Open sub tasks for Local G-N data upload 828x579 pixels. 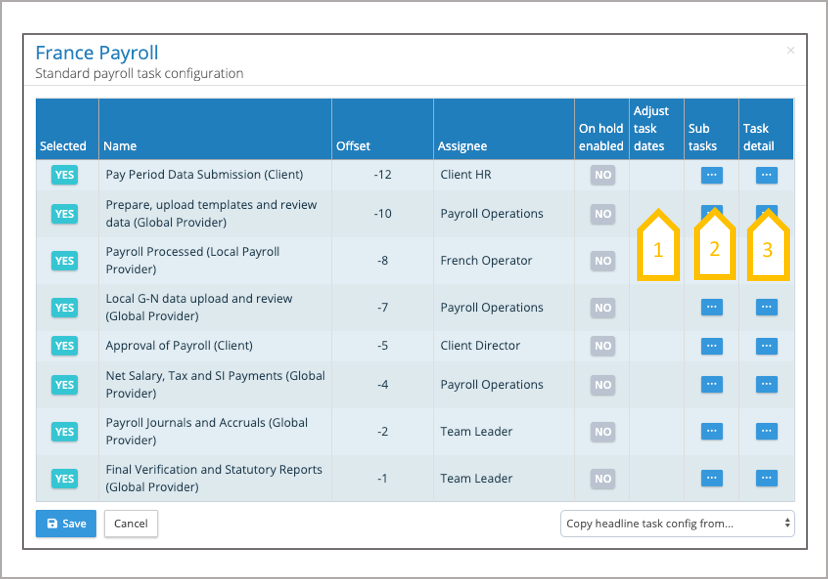tap(711, 308)
